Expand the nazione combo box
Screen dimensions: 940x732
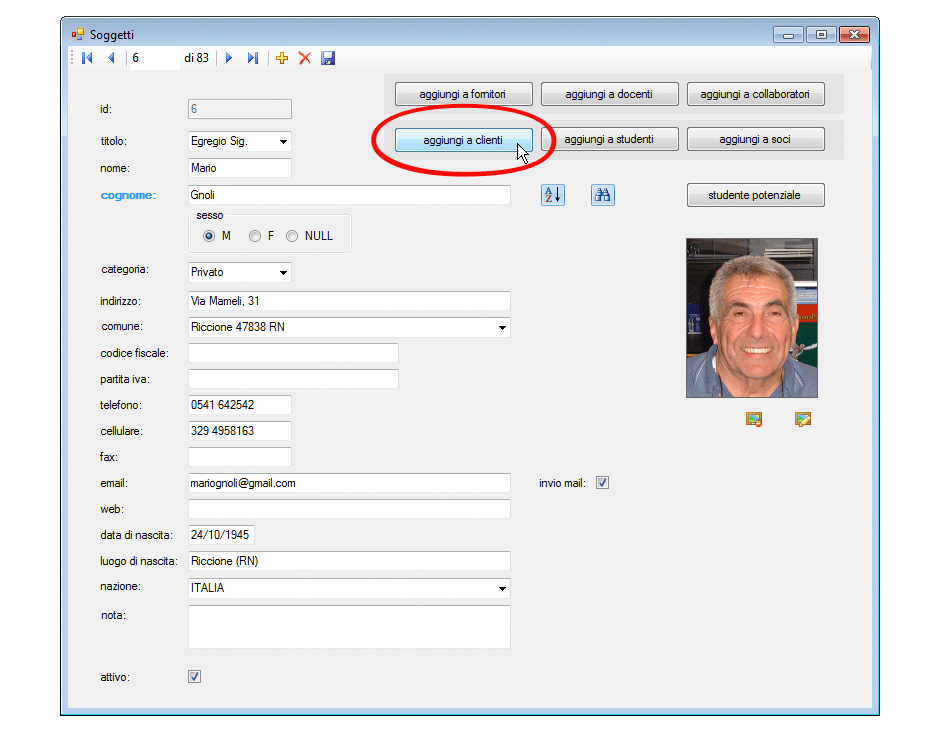pyautogui.click(x=502, y=588)
